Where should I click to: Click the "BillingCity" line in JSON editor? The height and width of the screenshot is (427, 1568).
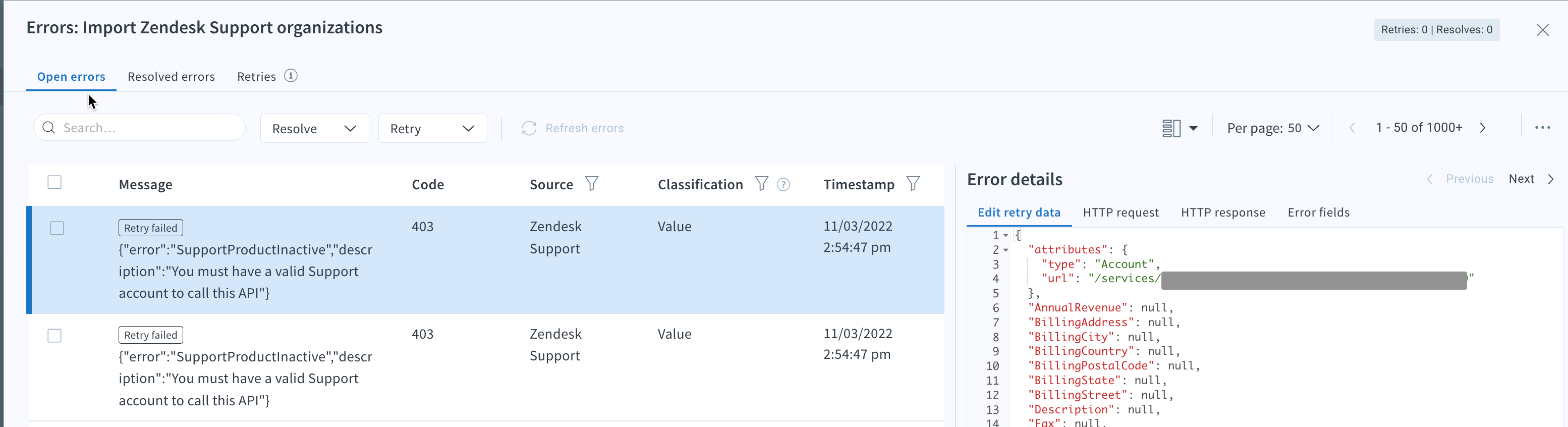[x=1094, y=337]
